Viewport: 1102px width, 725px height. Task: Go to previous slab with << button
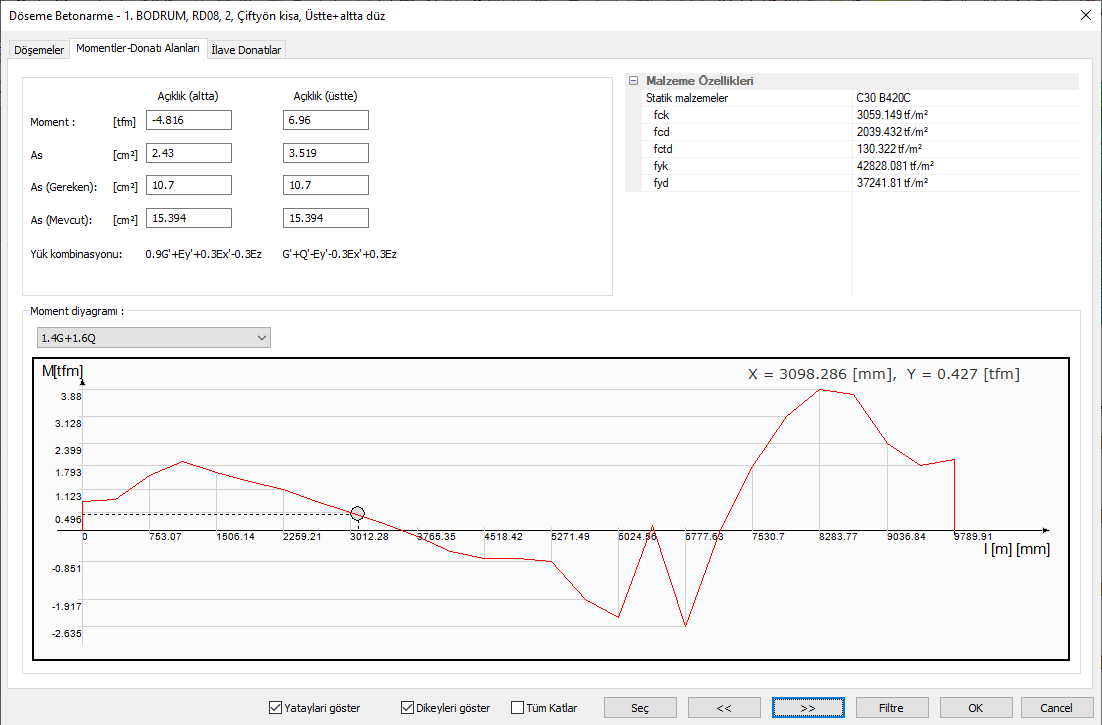coord(724,708)
